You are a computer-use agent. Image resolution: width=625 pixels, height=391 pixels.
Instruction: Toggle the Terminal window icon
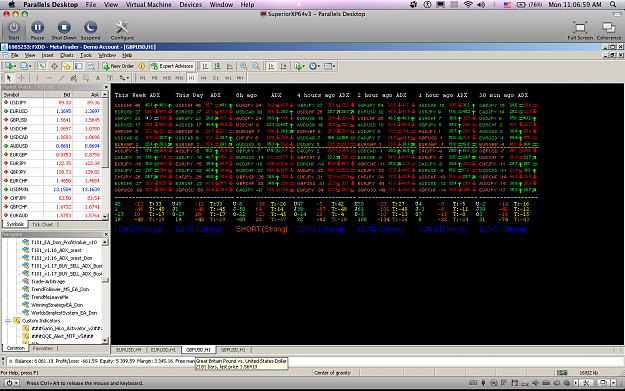point(79,66)
